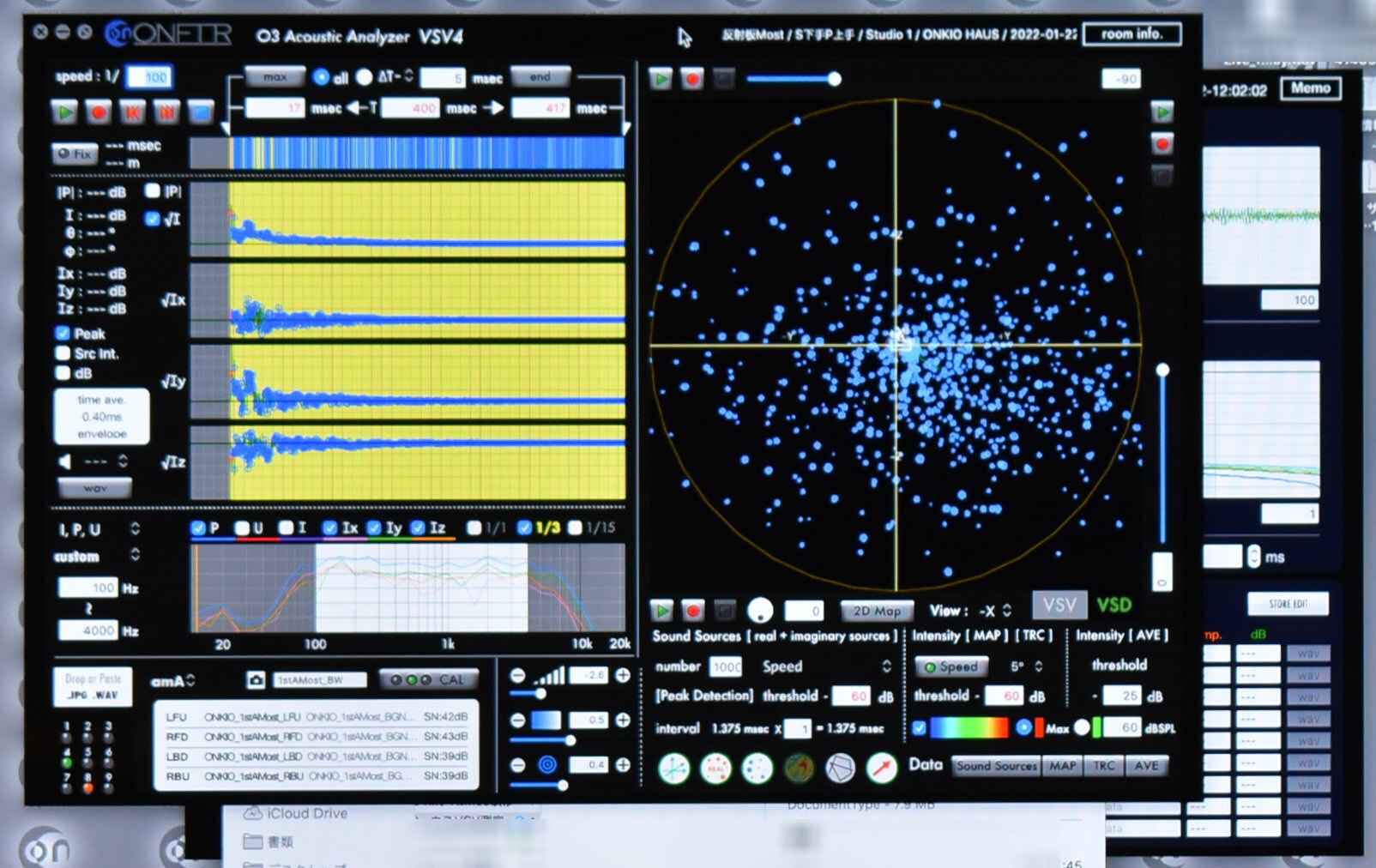Select the Max radio button
This screenshot has width=1376, height=868.
point(1023,727)
